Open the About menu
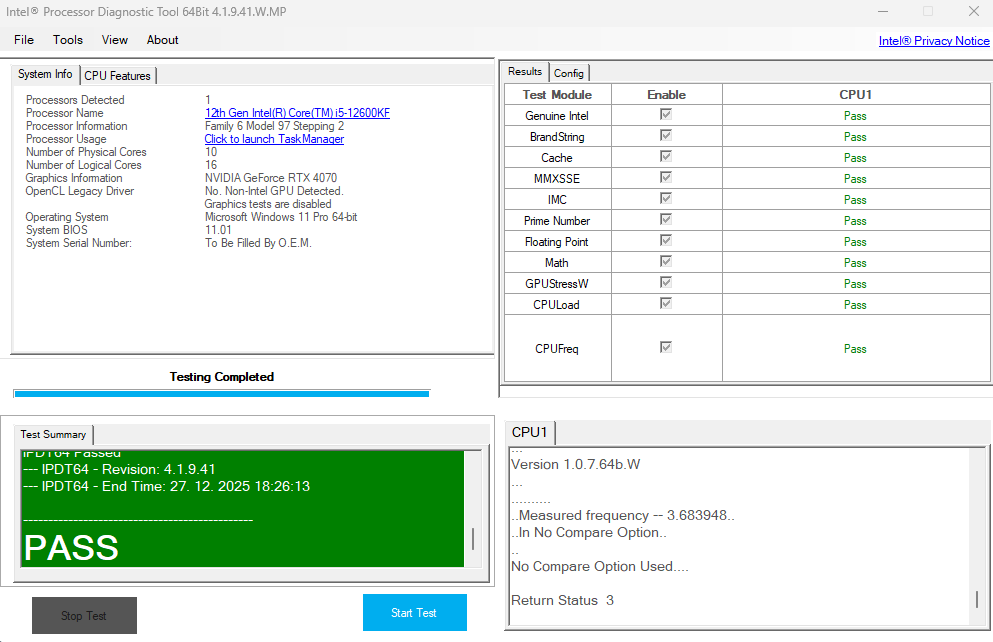Screen dimensions: 993x642 pos(161,40)
